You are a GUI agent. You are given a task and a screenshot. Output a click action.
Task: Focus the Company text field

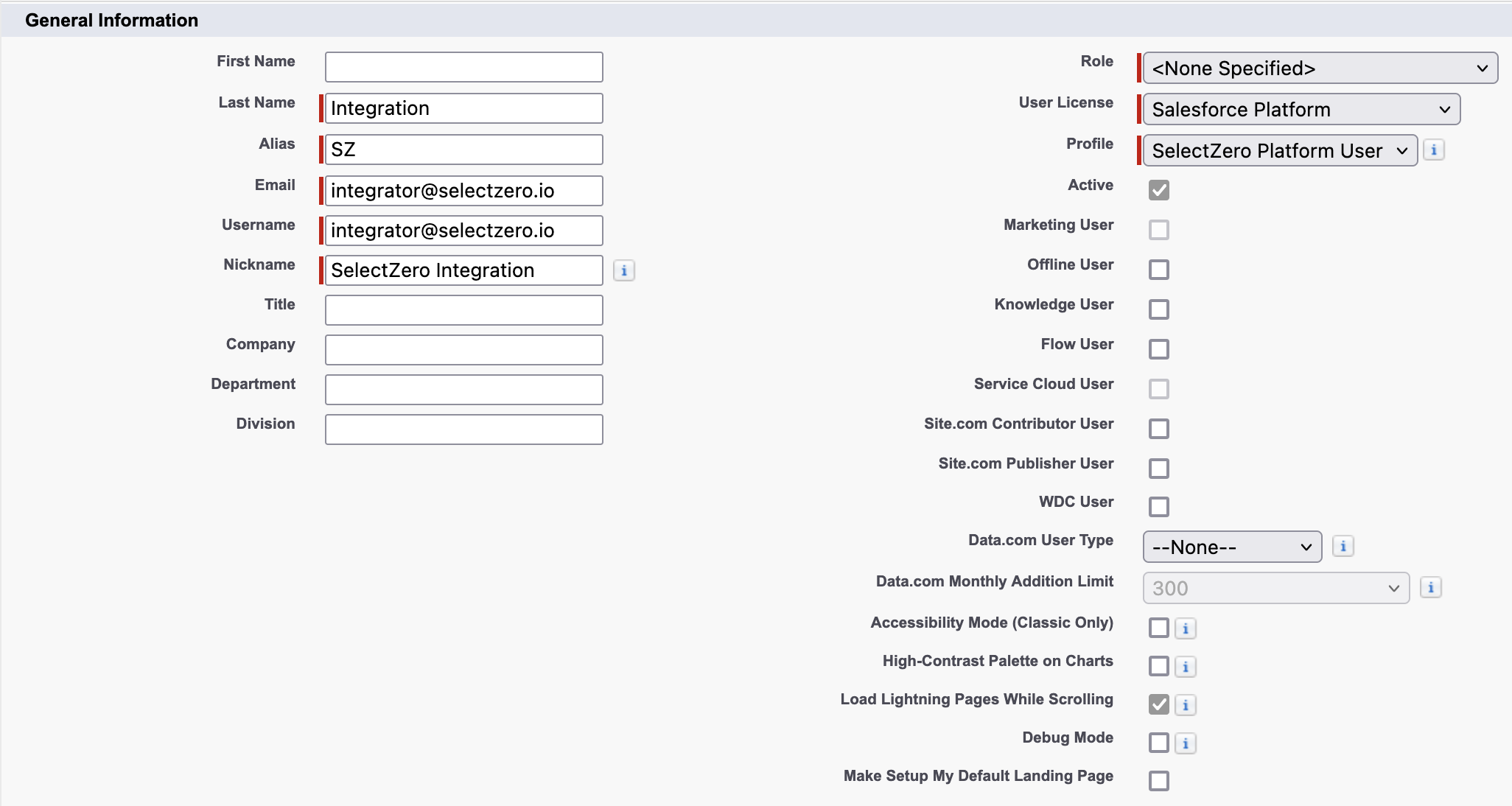[463, 350]
